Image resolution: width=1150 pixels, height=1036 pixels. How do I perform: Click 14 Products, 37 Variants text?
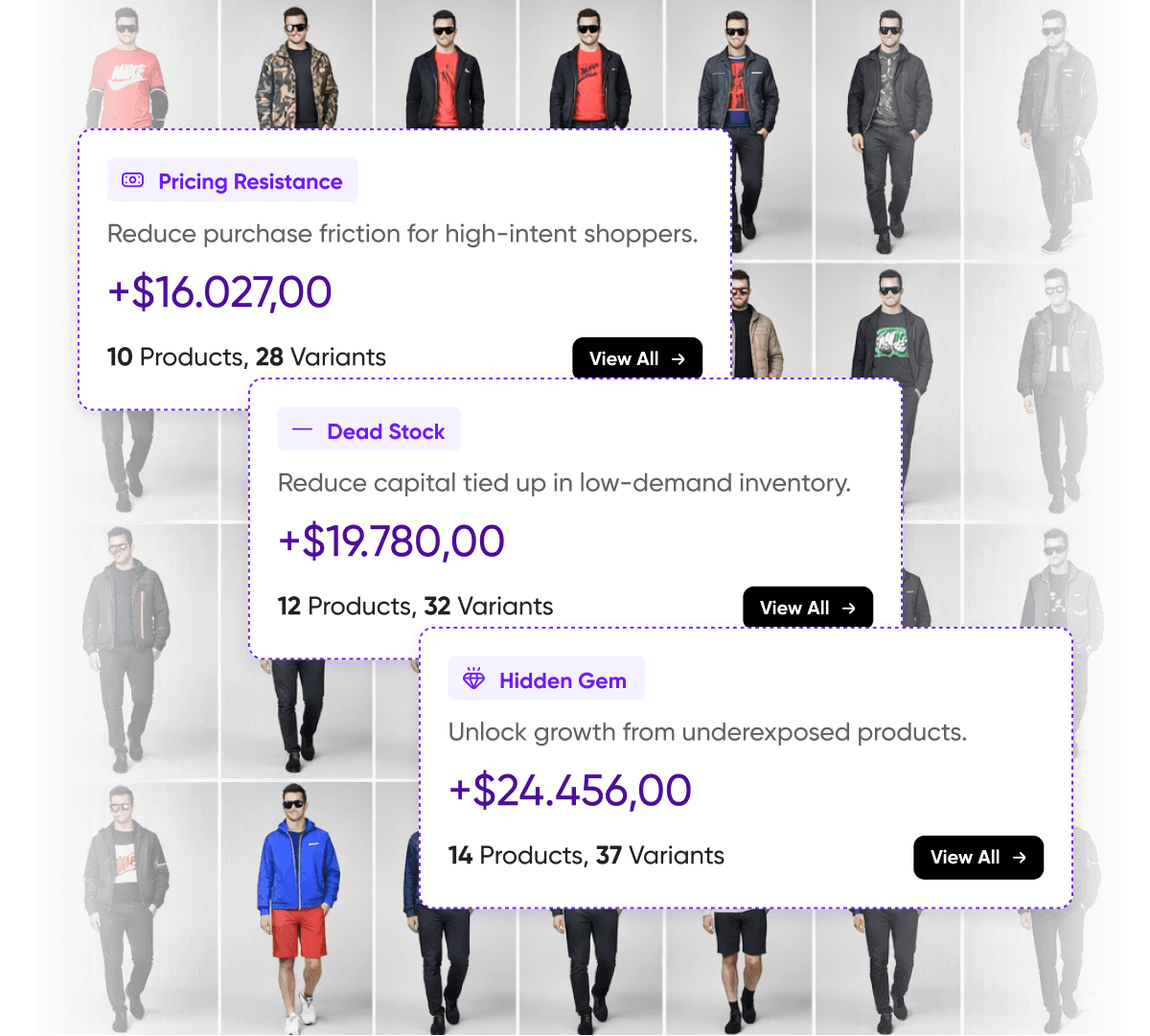point(586,855)
